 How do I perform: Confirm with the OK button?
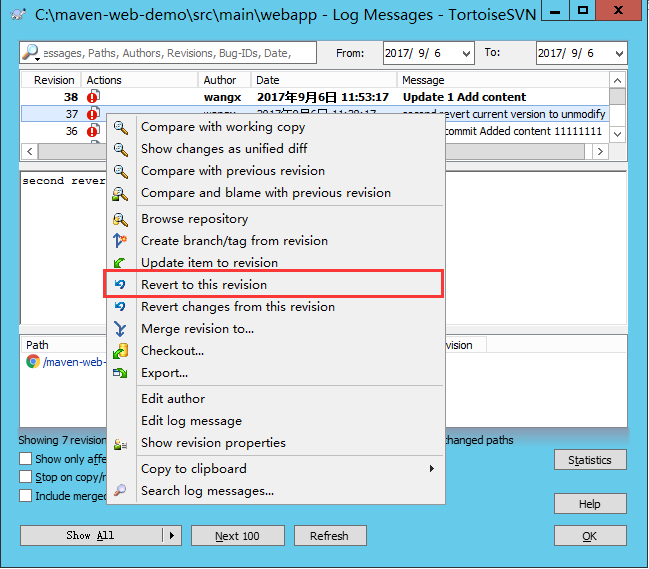click(590, 536)
